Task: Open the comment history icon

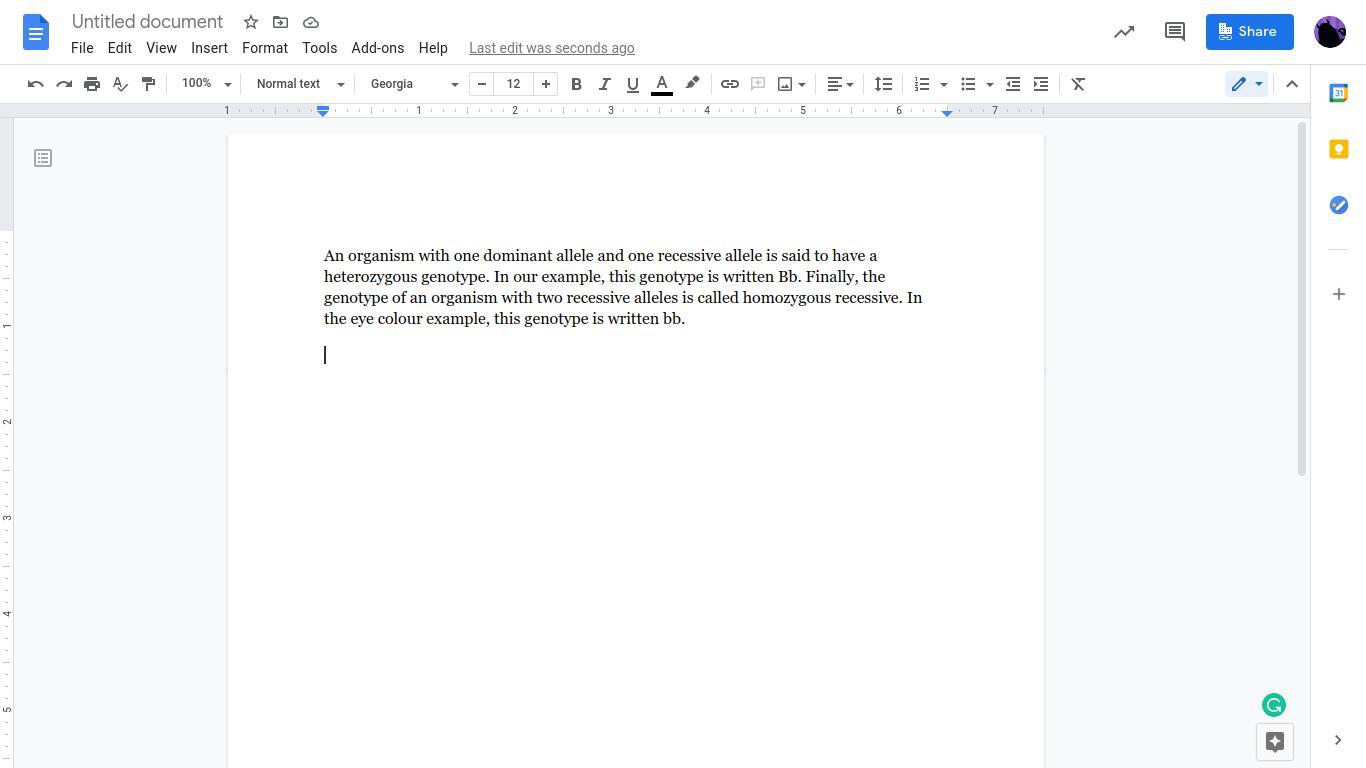Action: (1175, 32)
